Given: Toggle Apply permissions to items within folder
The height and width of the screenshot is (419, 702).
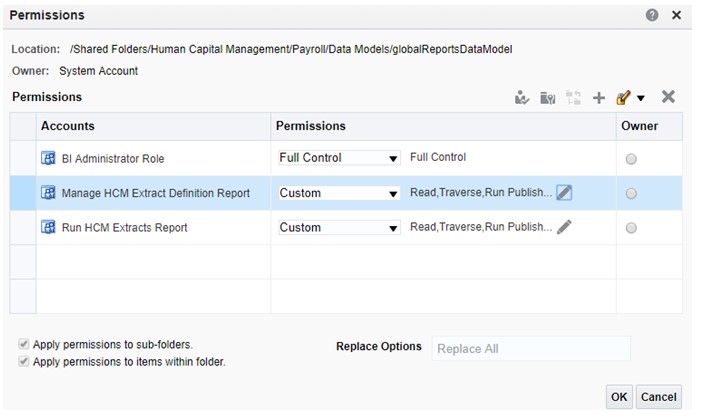Looking at the screenshot, I should coord(23,361).
